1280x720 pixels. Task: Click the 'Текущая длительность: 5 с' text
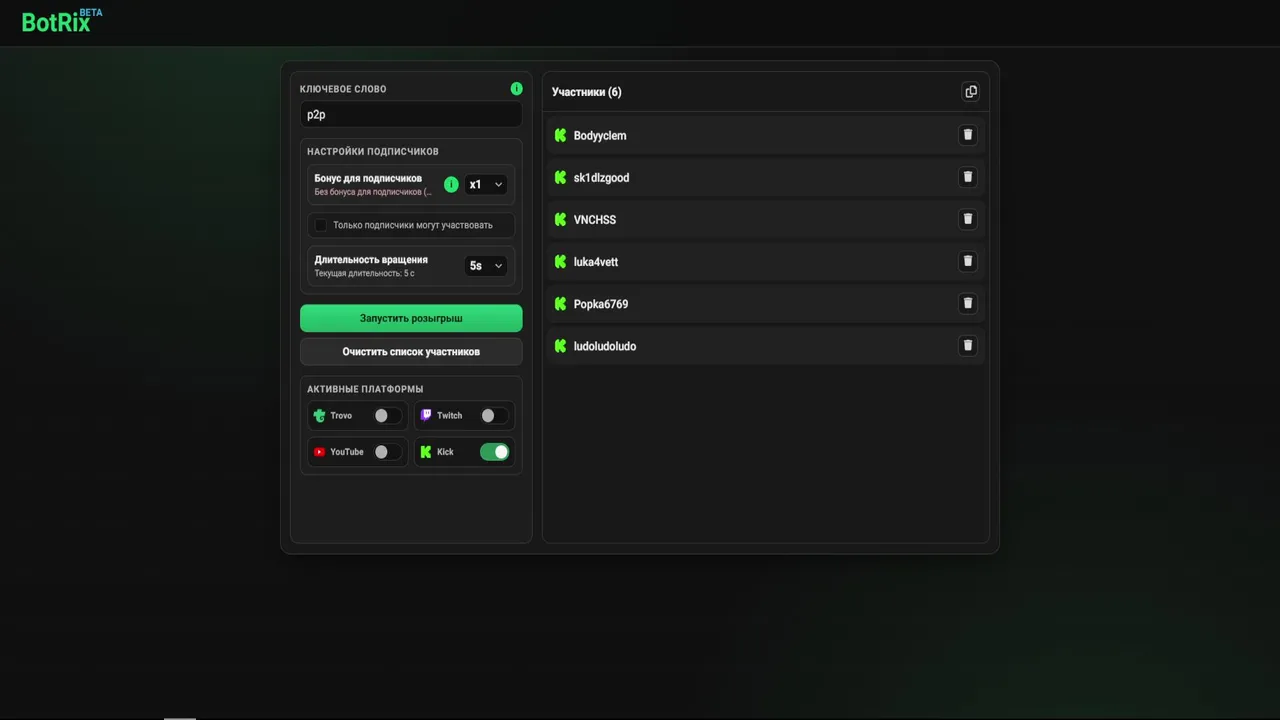pos(364,273)
